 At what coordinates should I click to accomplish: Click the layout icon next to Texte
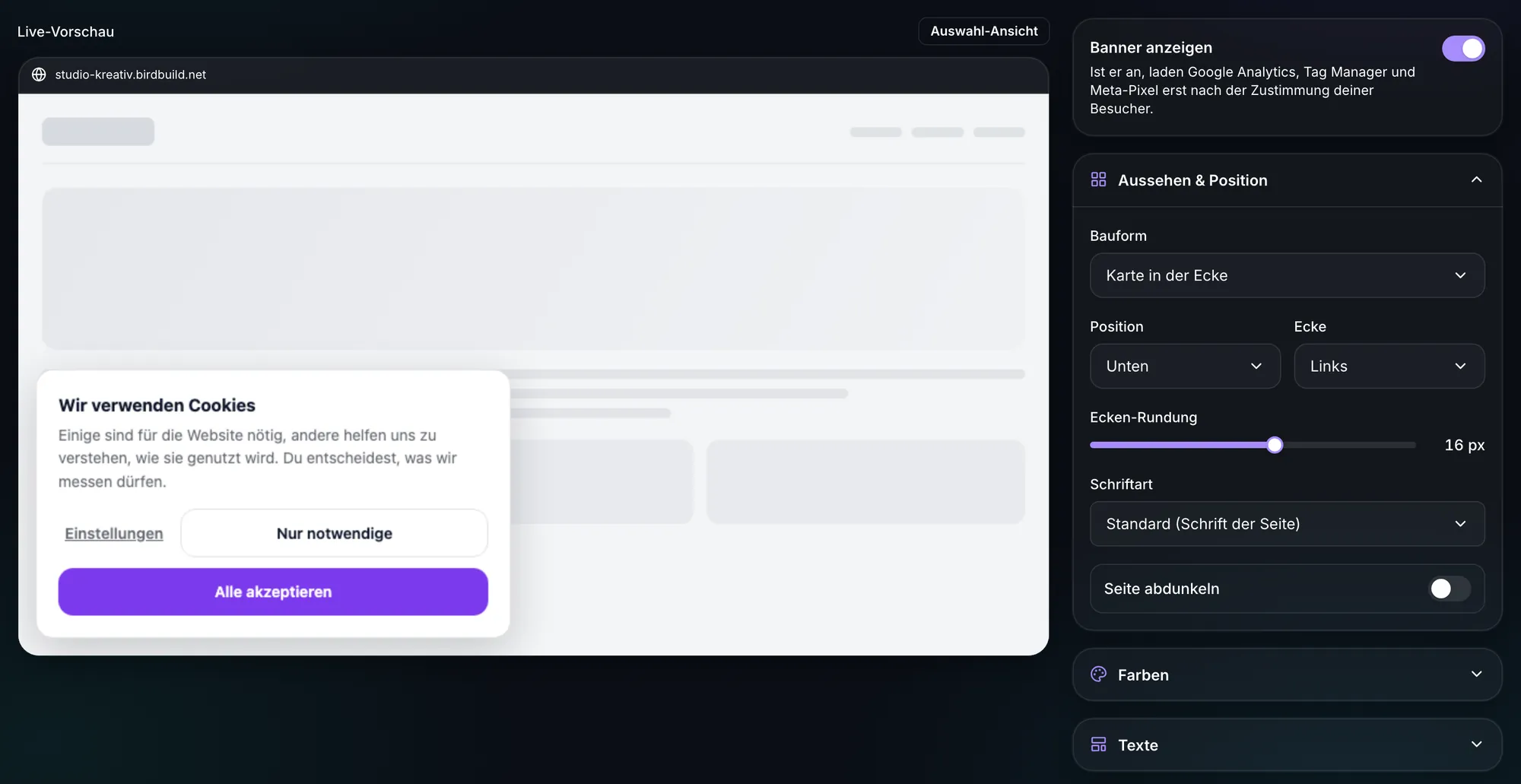pyautogui.click(x=1098, y=744)
